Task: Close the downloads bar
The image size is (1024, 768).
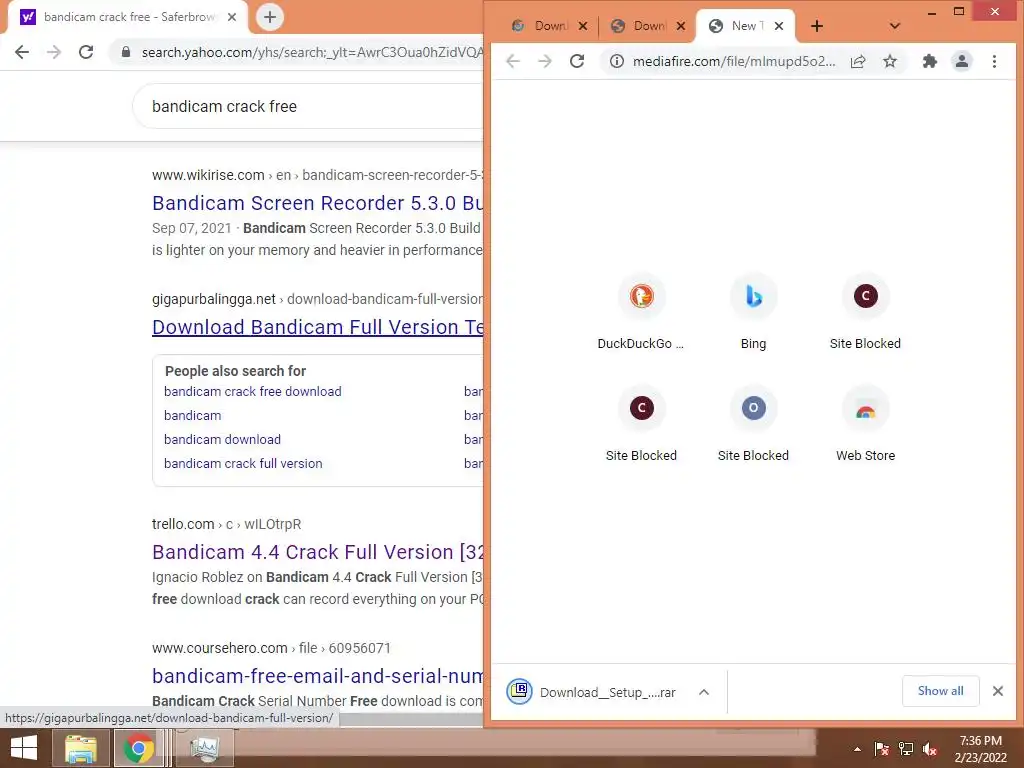Action: coord(998,691)
